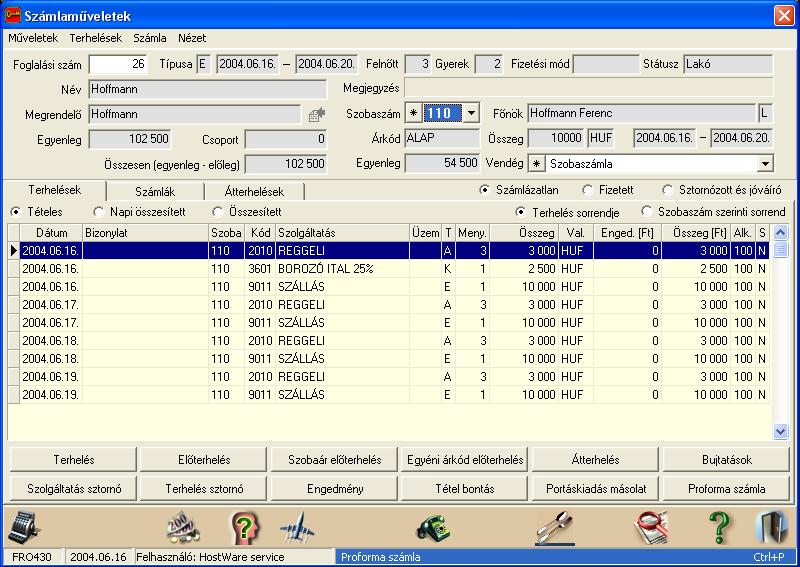Image resolution: width=800 pixels, height=567 pixels.
Task: Select Napi összesített view option
Action: click(139, 212)
